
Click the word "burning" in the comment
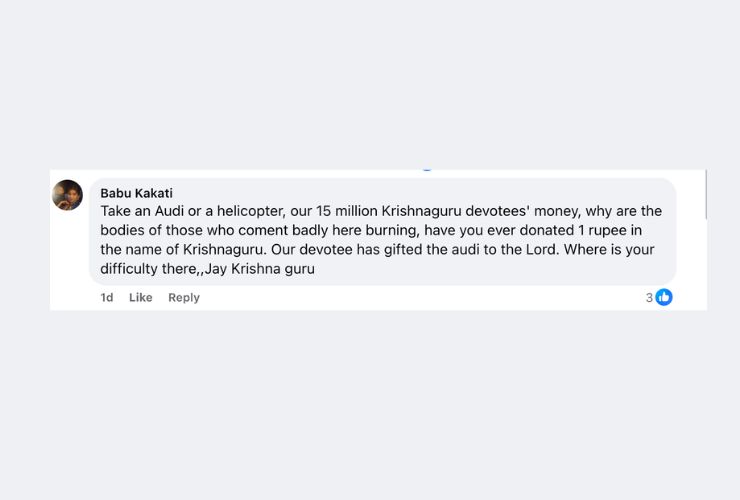(393, 230)
